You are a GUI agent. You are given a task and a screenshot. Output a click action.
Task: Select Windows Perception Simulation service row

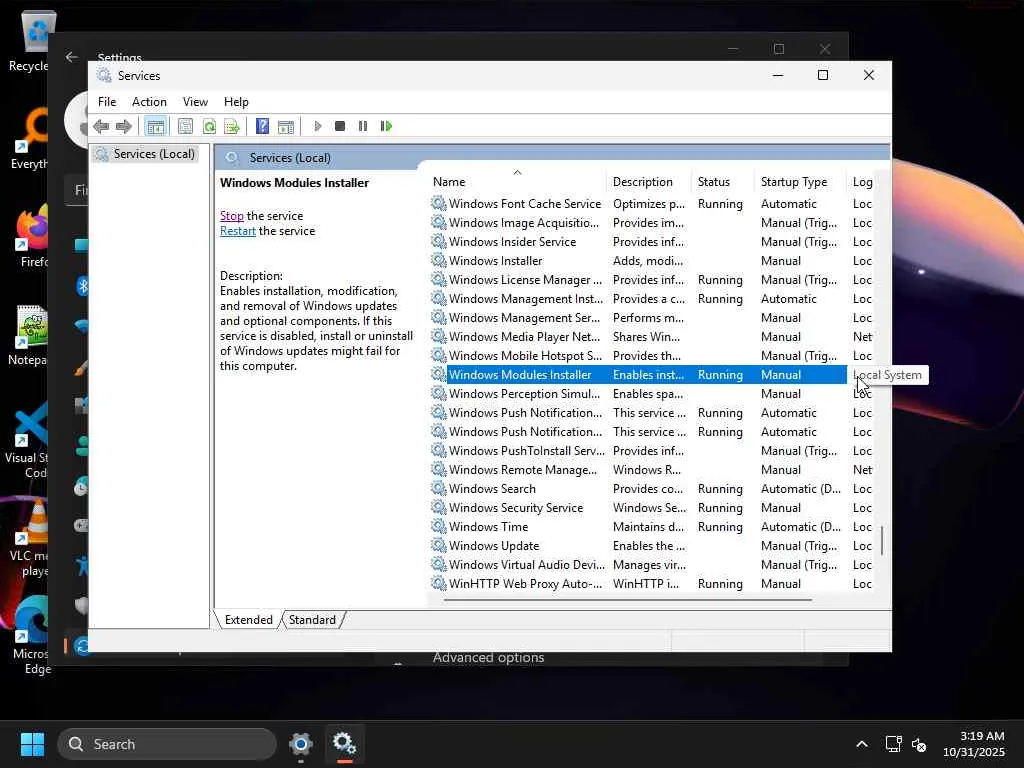(651, 394)
